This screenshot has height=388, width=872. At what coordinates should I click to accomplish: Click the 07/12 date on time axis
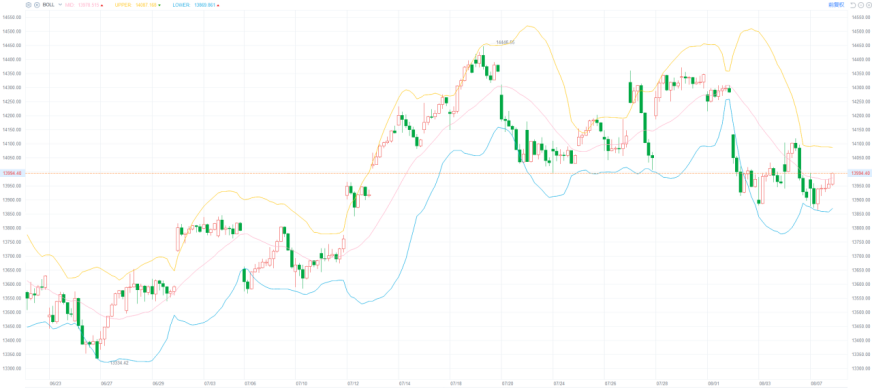[353, 384]
